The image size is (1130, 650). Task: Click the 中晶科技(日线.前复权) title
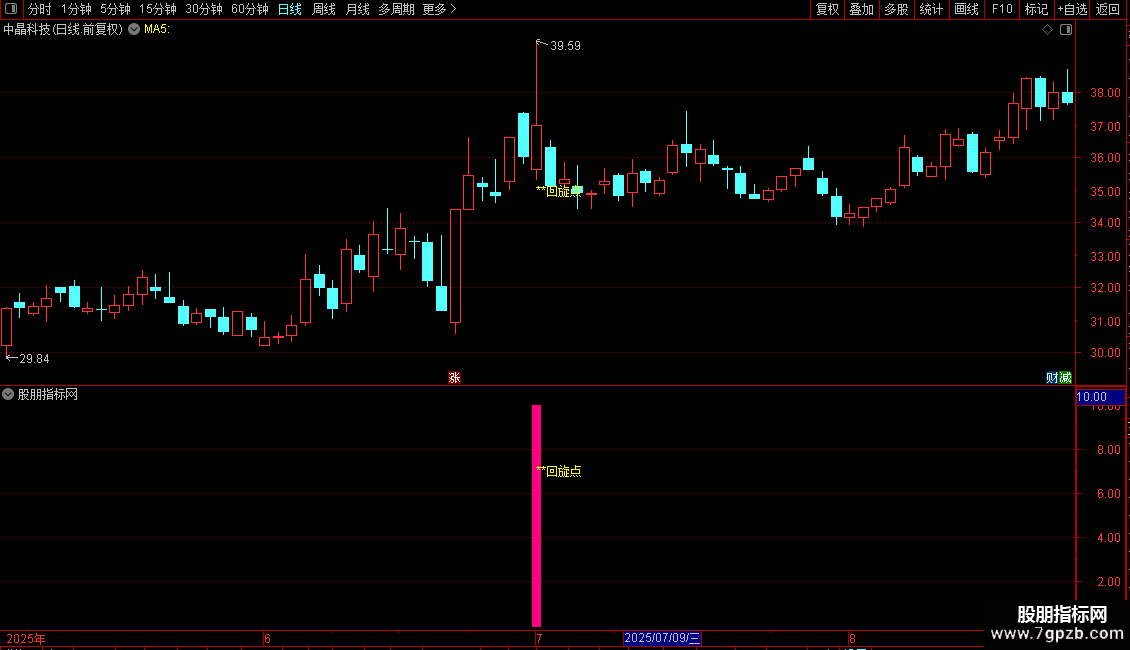(63, 29)
